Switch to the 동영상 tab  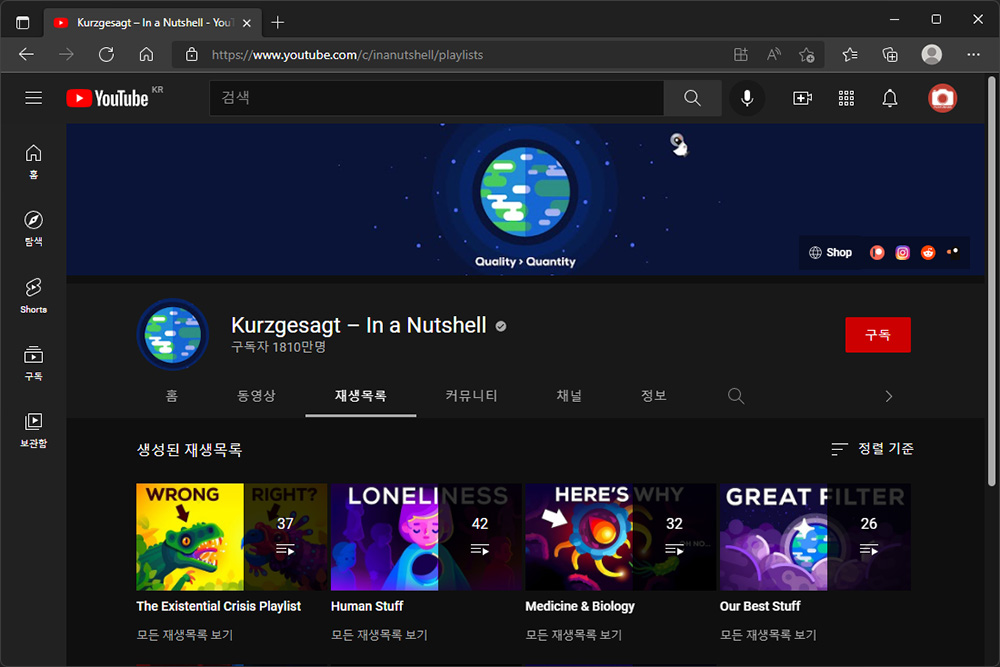pyautogui.click(x=256, y=396)
